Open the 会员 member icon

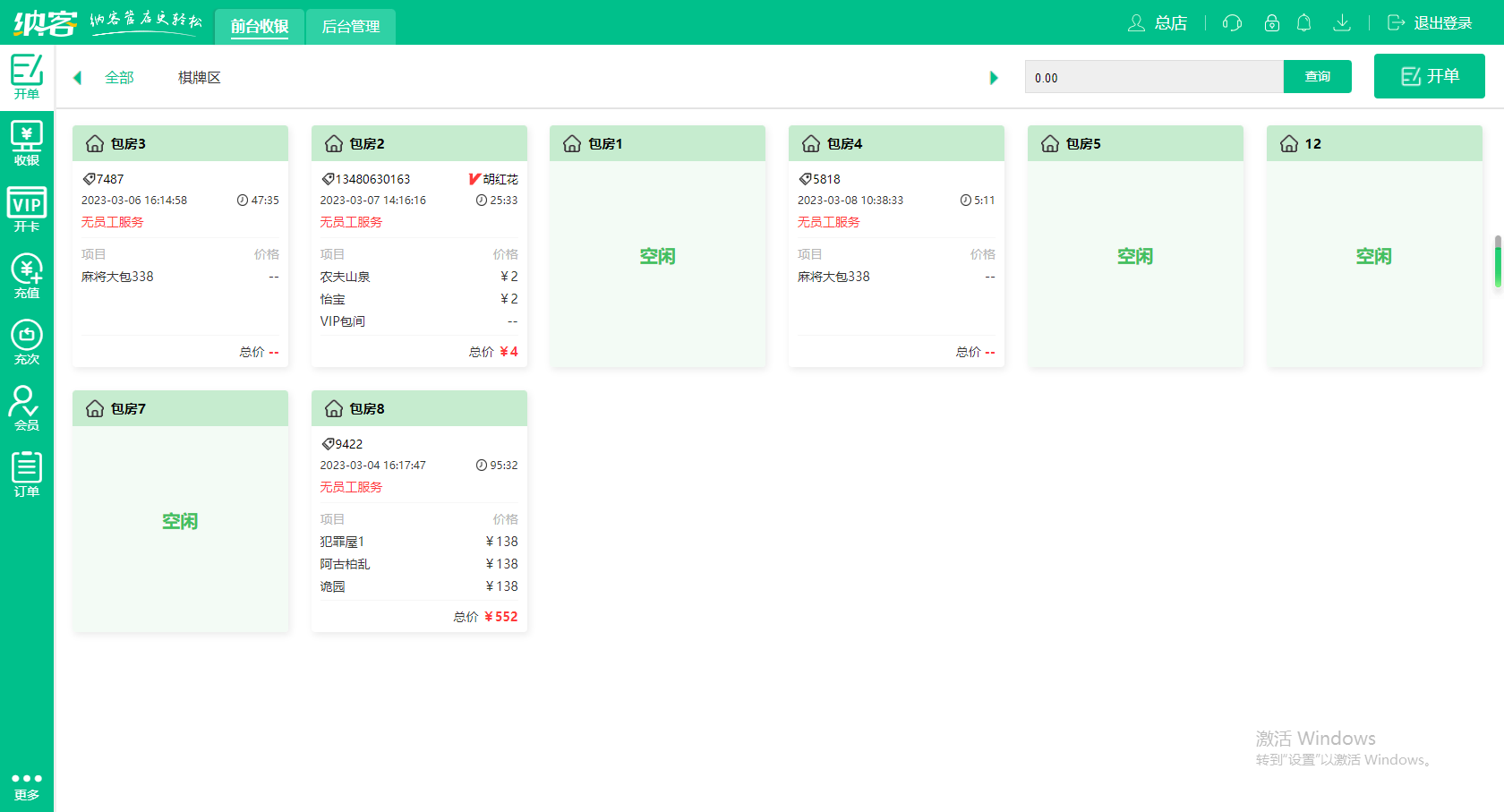pos(27,408)
